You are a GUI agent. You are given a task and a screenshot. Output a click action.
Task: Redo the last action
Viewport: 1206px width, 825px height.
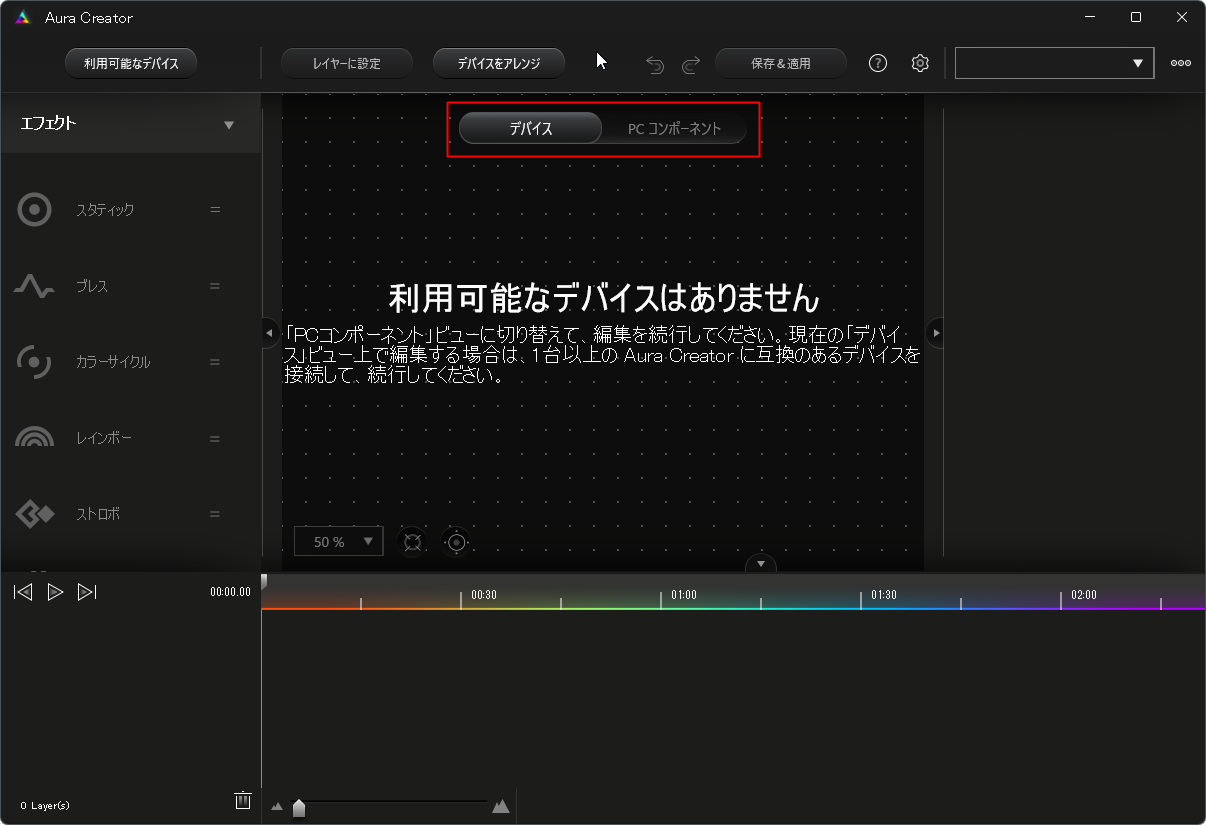[691, 65]
